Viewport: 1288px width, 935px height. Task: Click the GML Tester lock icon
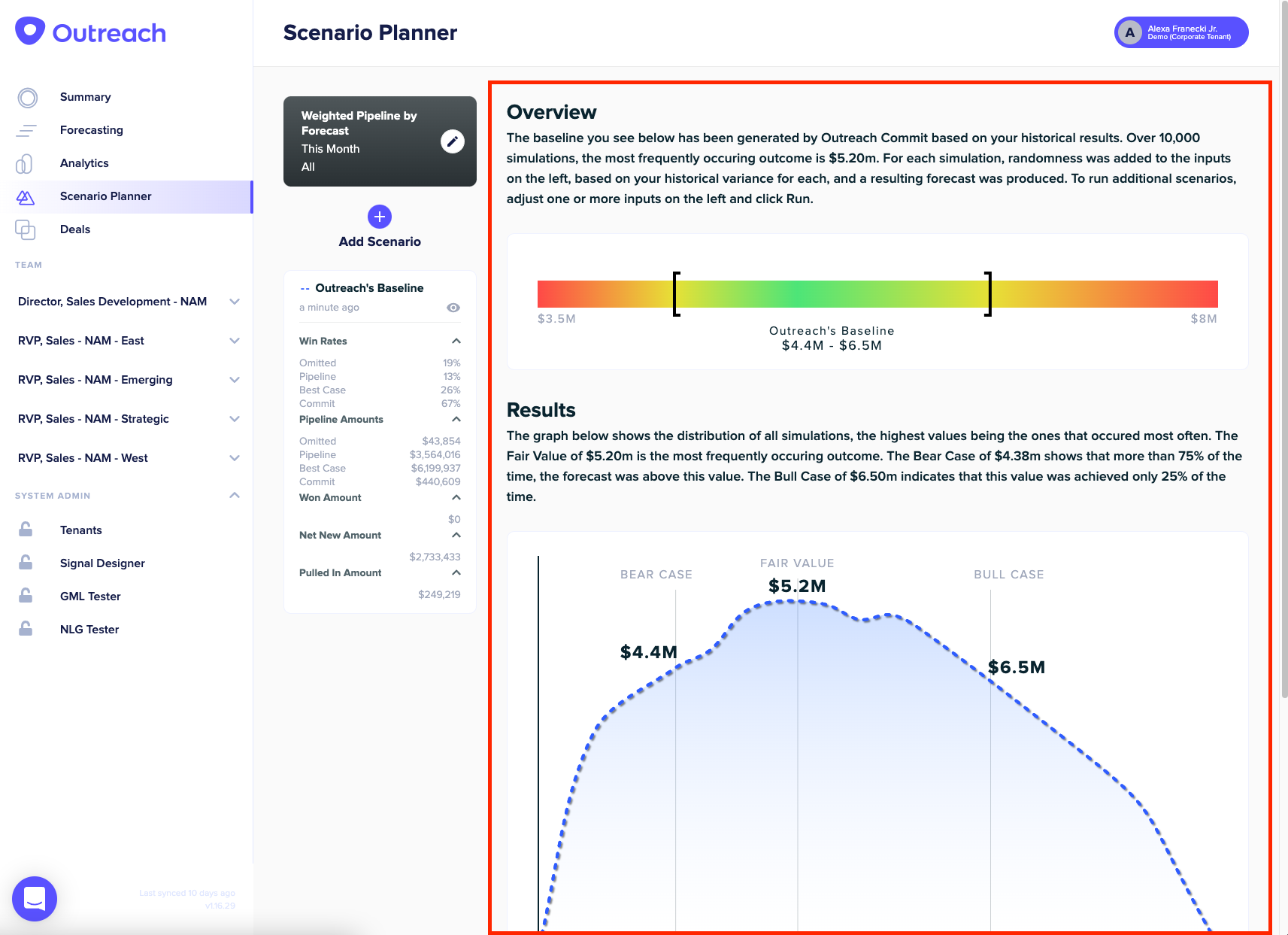click(x=26, y=596)
